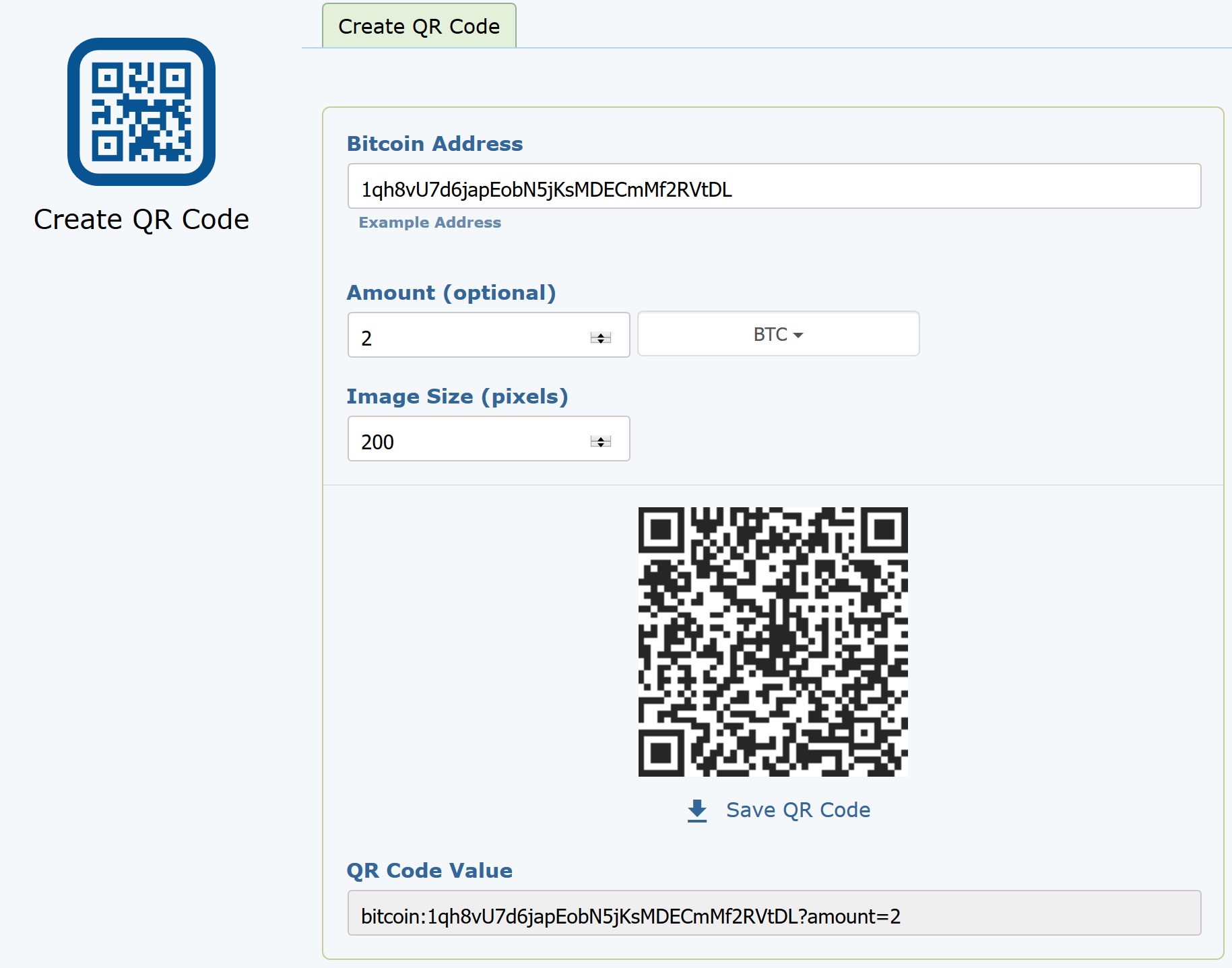Click the download arrow icon
1232x968 pixels.
point(697,810)
